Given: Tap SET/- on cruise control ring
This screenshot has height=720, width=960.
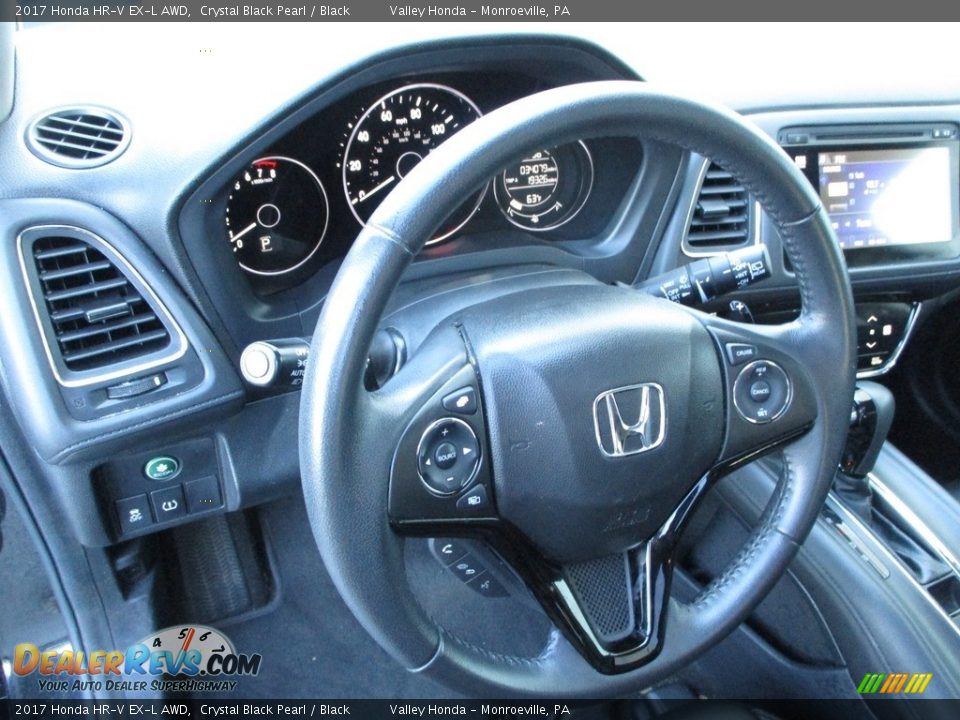Looking at the screenshot, I should [x=762, y=413].
